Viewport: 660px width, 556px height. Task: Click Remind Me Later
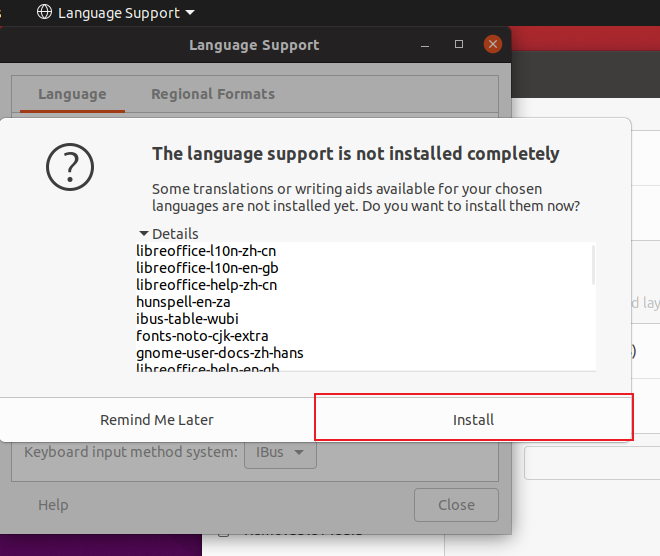[157, 419]
